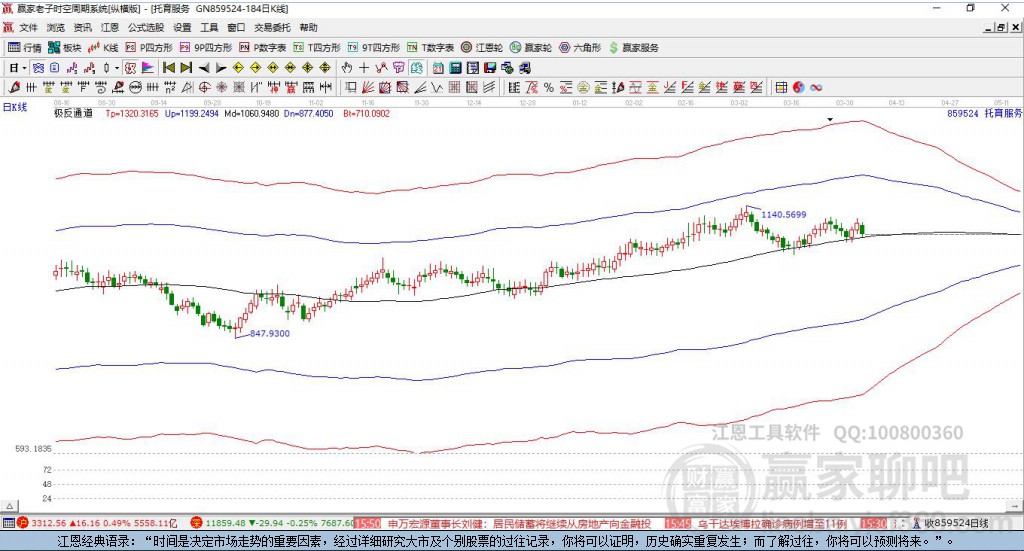This screenshot has width=1024, height=551.
Task: Select the crosshair cursor tool
Action: coord(364,68)
